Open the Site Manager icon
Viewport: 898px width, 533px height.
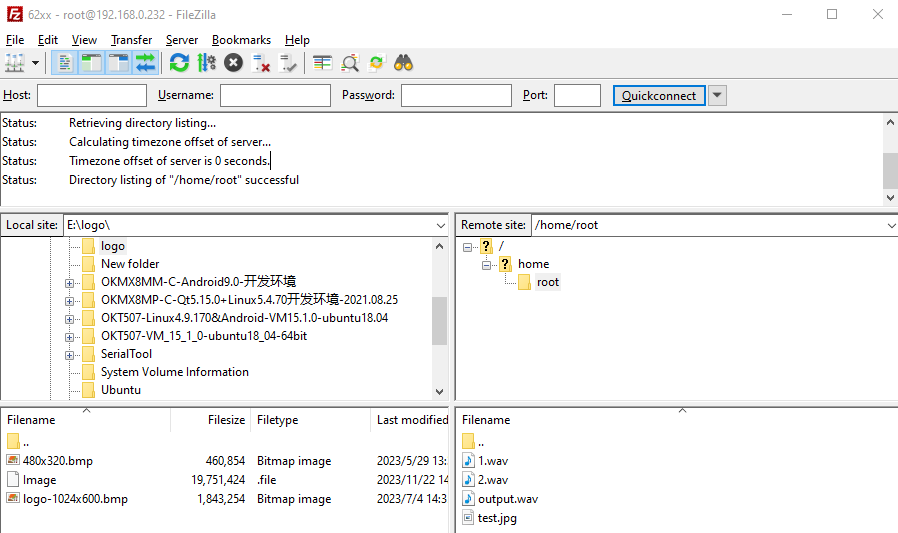point(14,63)
